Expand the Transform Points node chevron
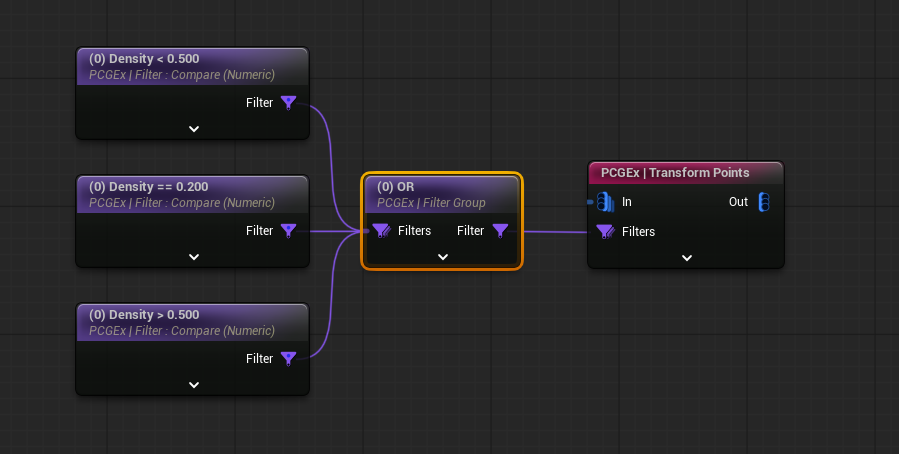 (686, 258)
